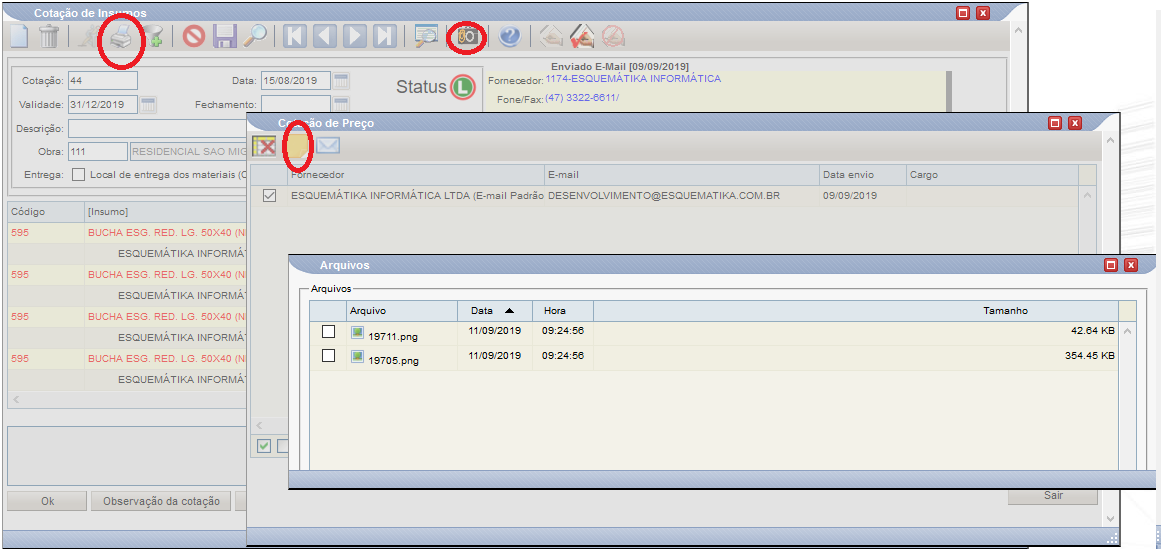Click the screen with magnifier preview icon
The width and height of the screenshot is (1162, 549).
pyautogui.click(x=426, y=36)
